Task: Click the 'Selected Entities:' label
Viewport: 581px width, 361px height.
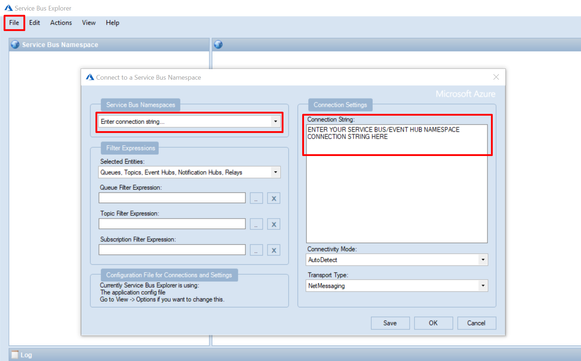Action: coord(122,162)
